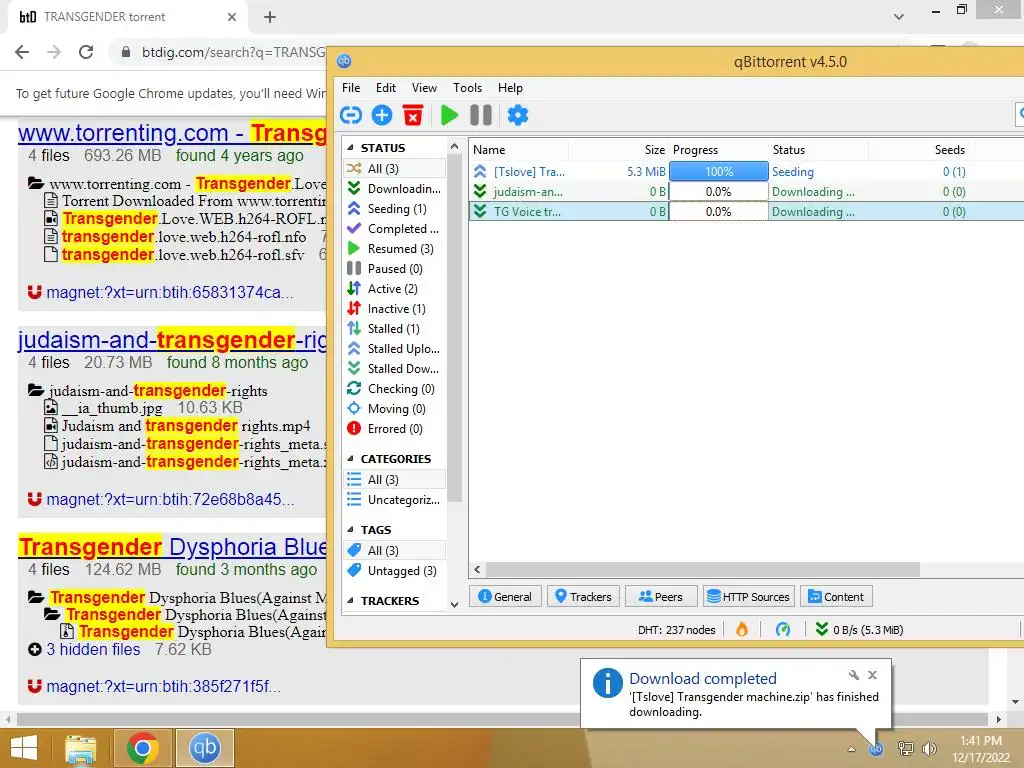The height and width of the screenshot is (768, 1024).
Task: Switch to the Content tab
Action: click(x=836, y=596)
